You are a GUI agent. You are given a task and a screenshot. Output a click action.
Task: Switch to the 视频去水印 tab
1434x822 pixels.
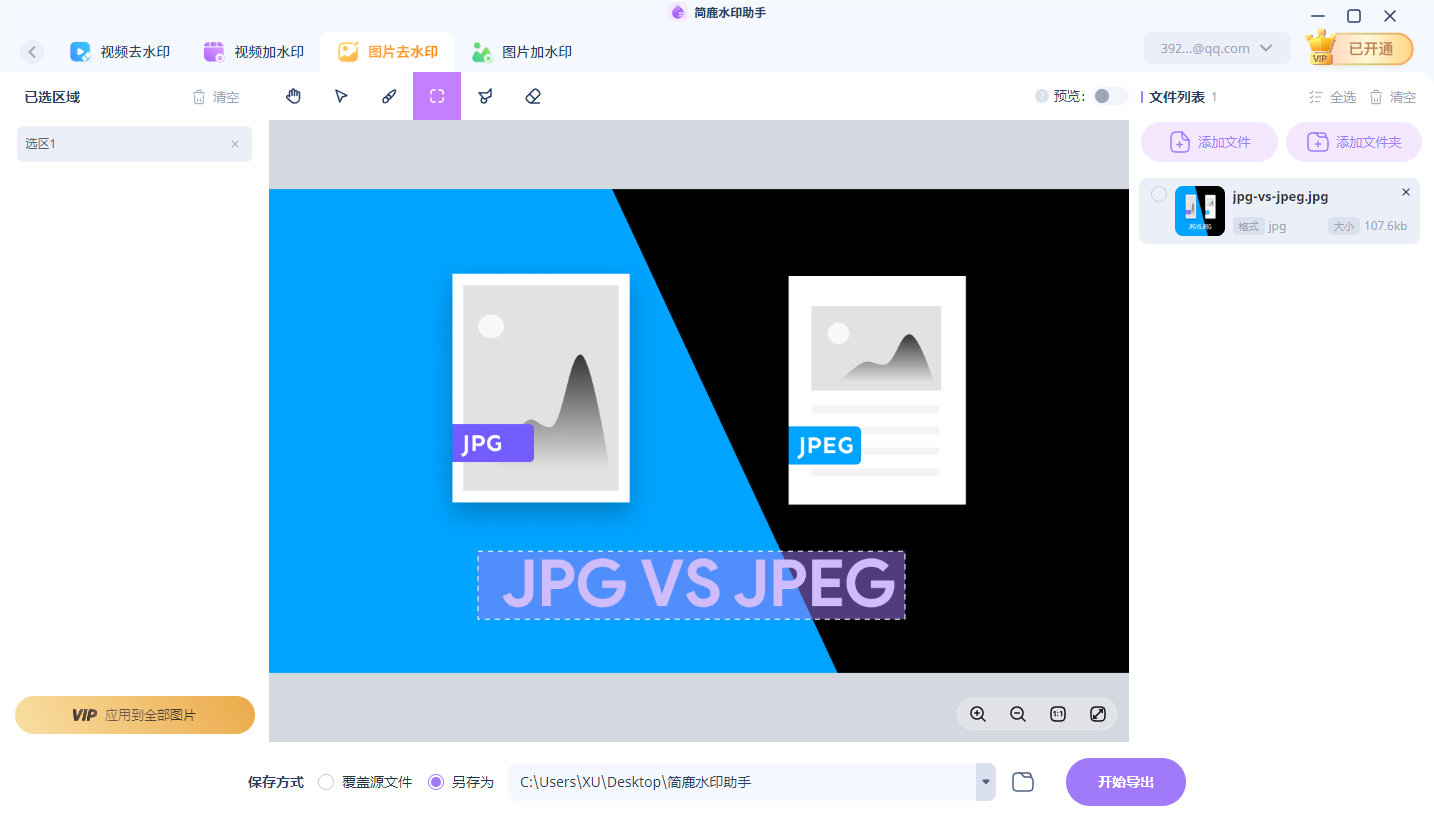tap(120, 51)
